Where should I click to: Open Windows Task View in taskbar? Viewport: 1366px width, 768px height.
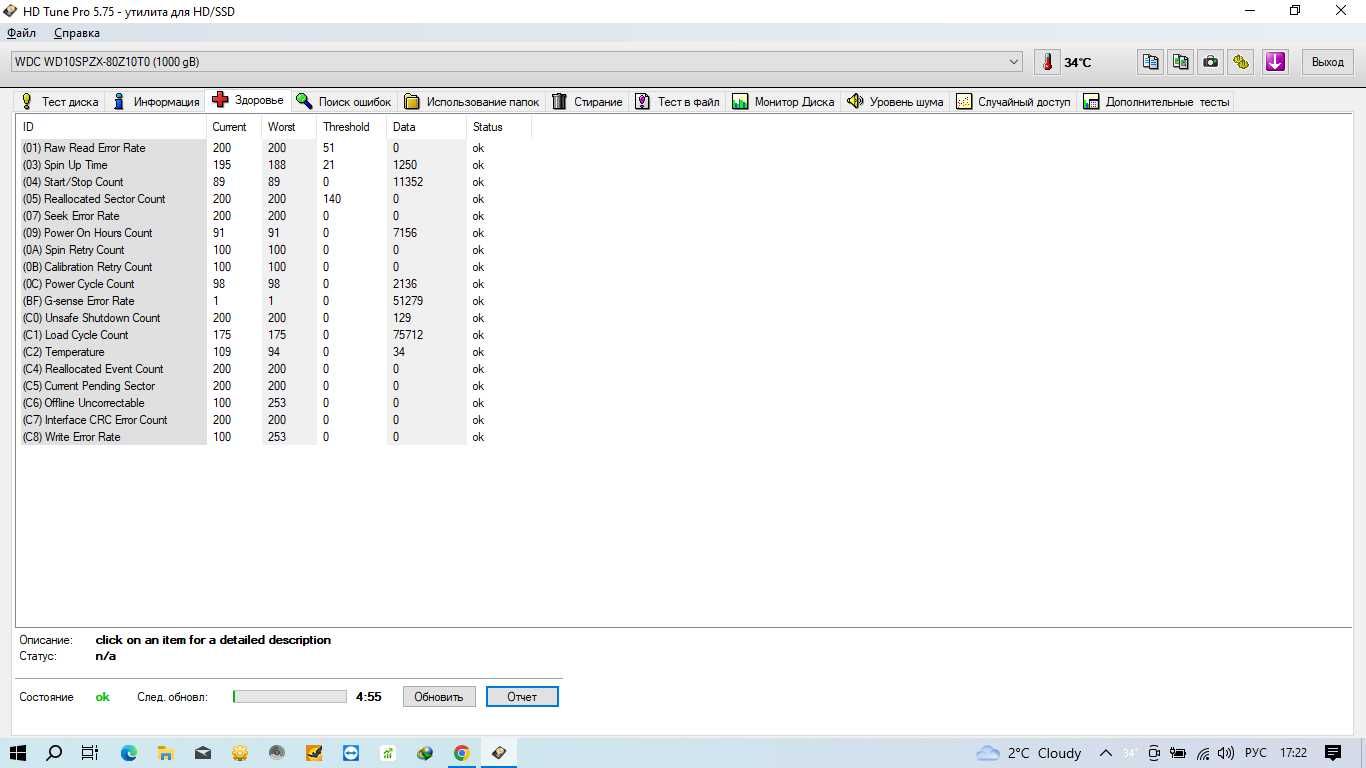[89, 753]
